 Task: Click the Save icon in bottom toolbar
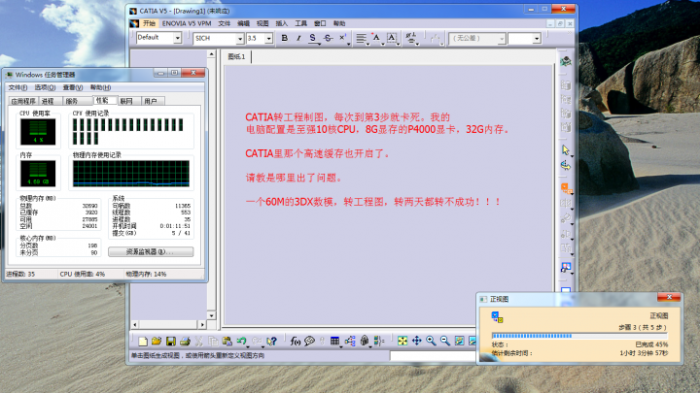pyautogui.click(x=171, y=341)
